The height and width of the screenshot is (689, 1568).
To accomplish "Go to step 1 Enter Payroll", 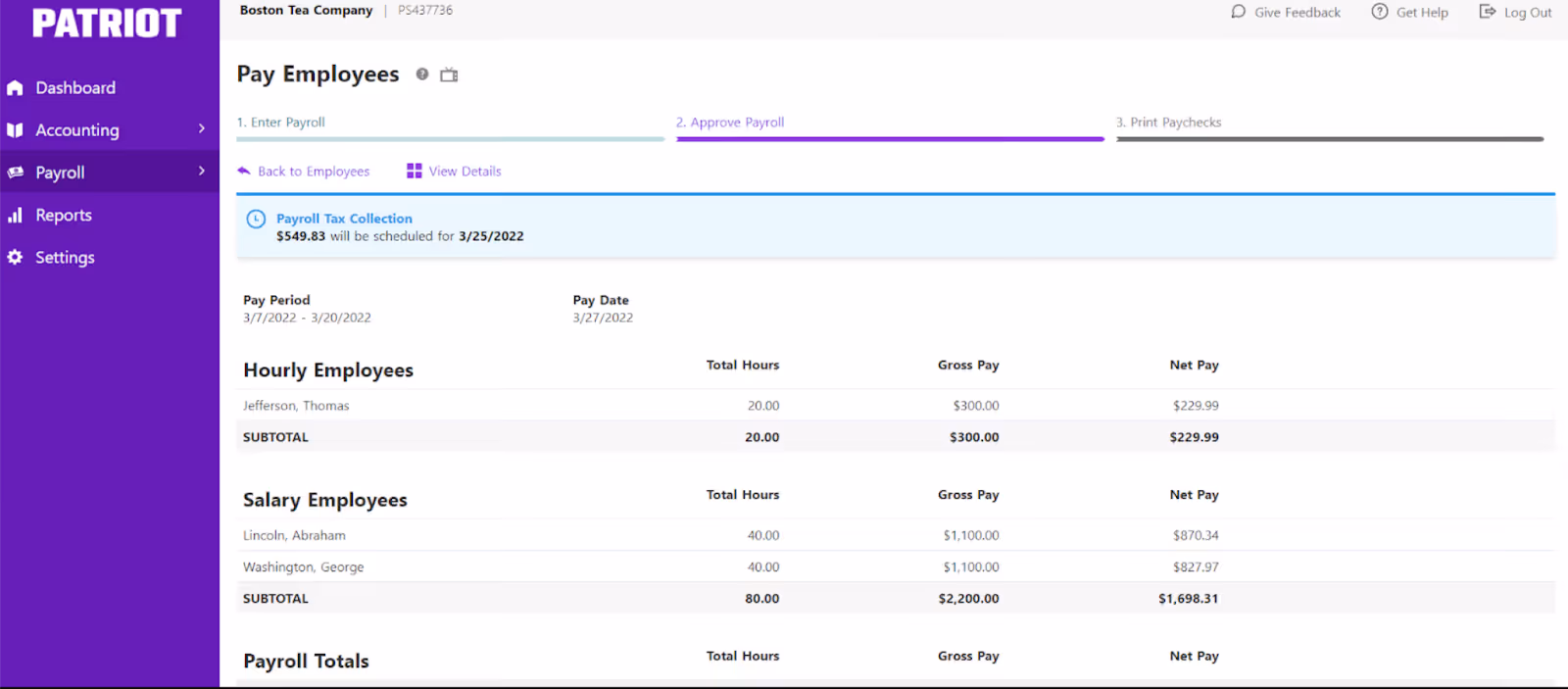I will click(281, 123).
